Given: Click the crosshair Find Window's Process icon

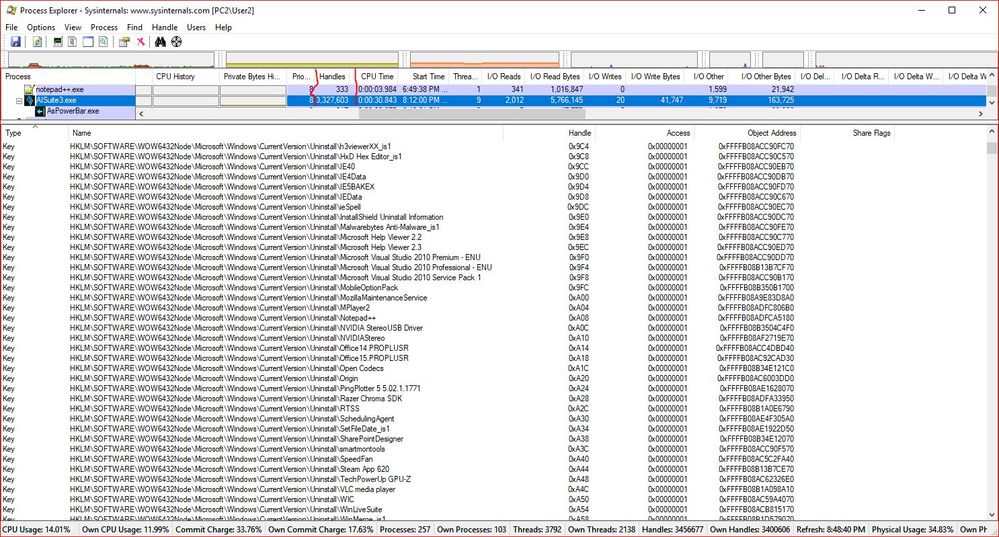Looking at the screenshot, I should [176, 41].
